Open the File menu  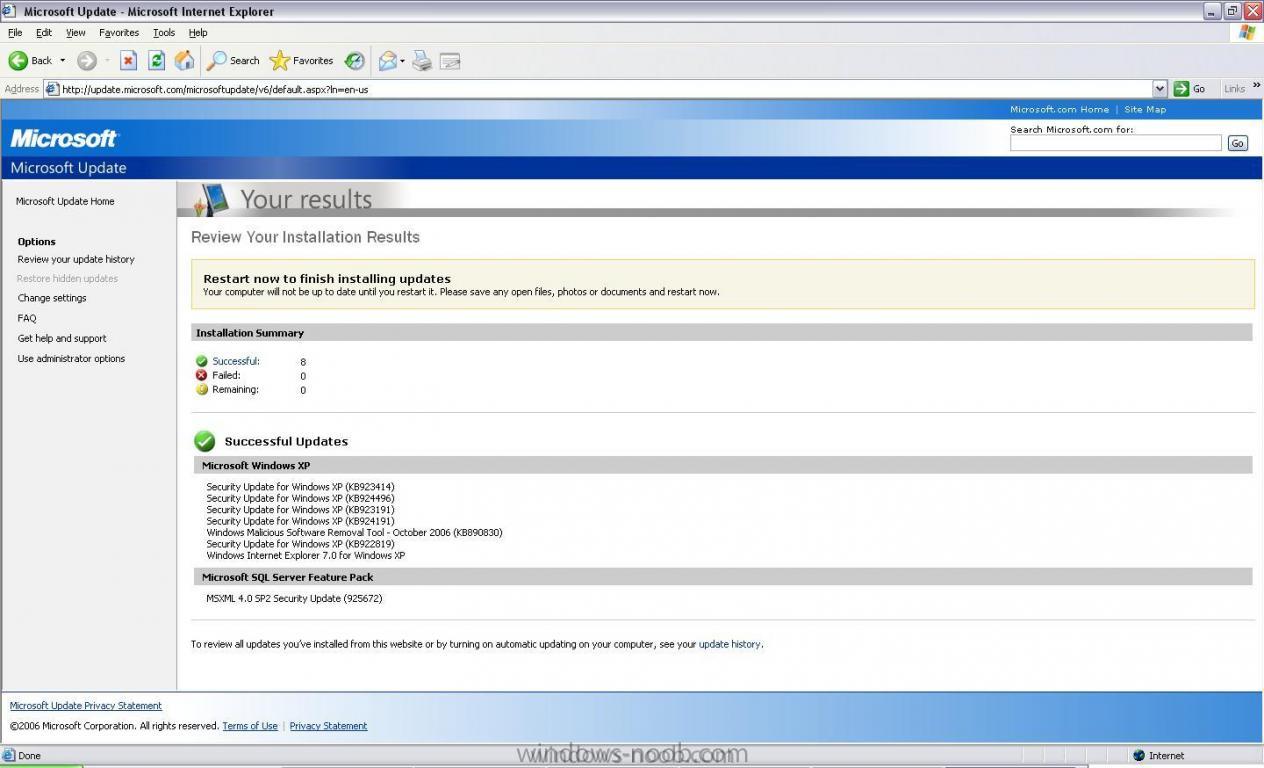click(x=15, y=33)
